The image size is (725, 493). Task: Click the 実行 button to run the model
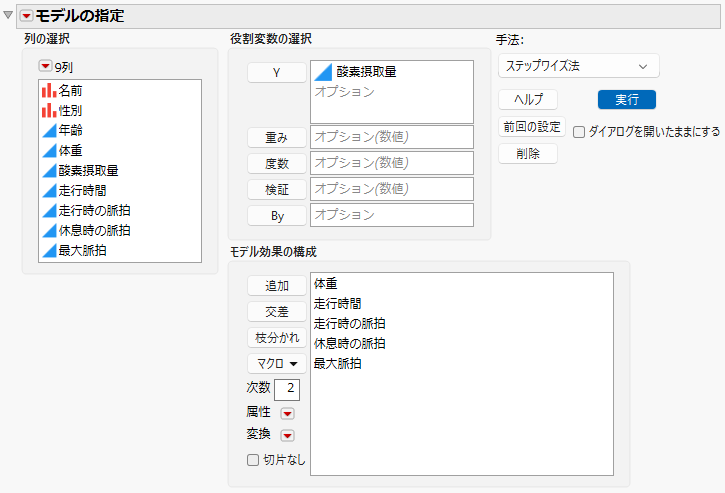tap(627, 99)
